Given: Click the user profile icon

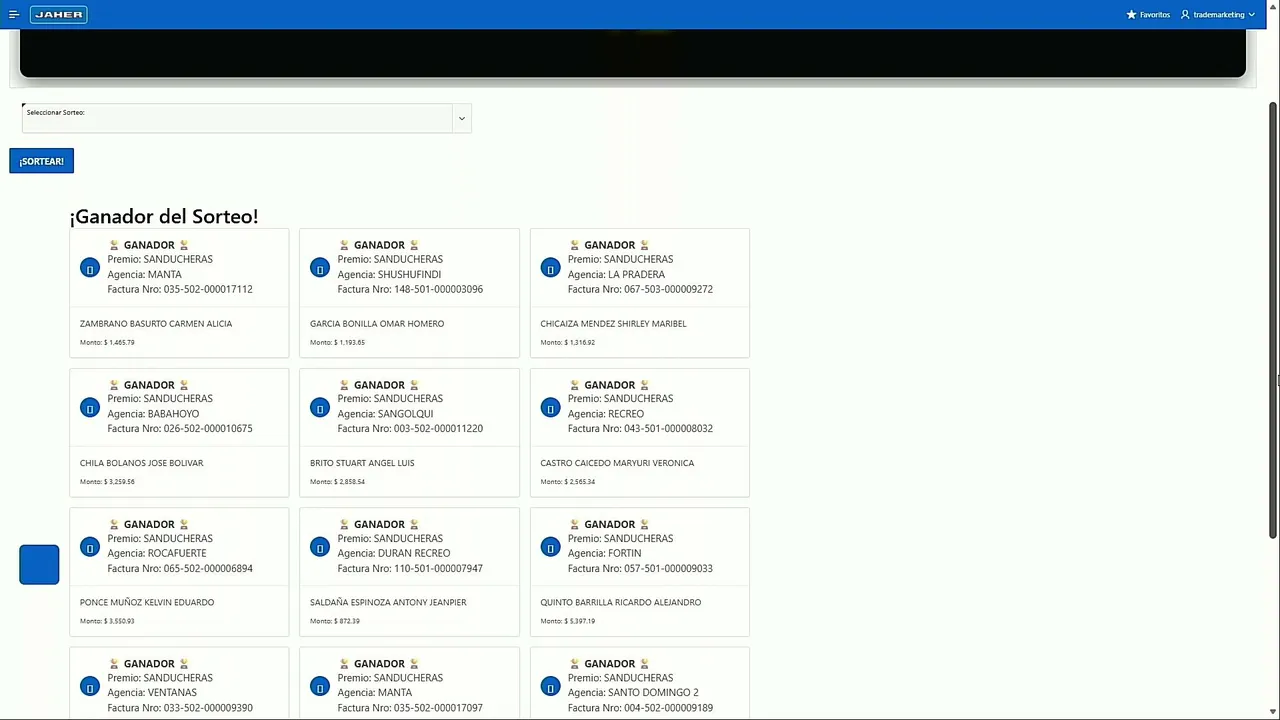Looking at the screenshot, I should (1185, 15).
